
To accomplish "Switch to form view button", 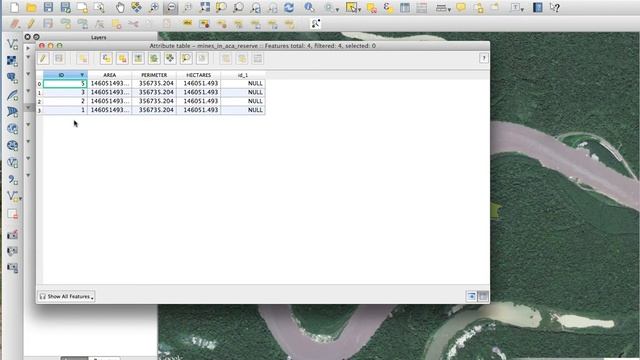I will click(x=471, y=296).
